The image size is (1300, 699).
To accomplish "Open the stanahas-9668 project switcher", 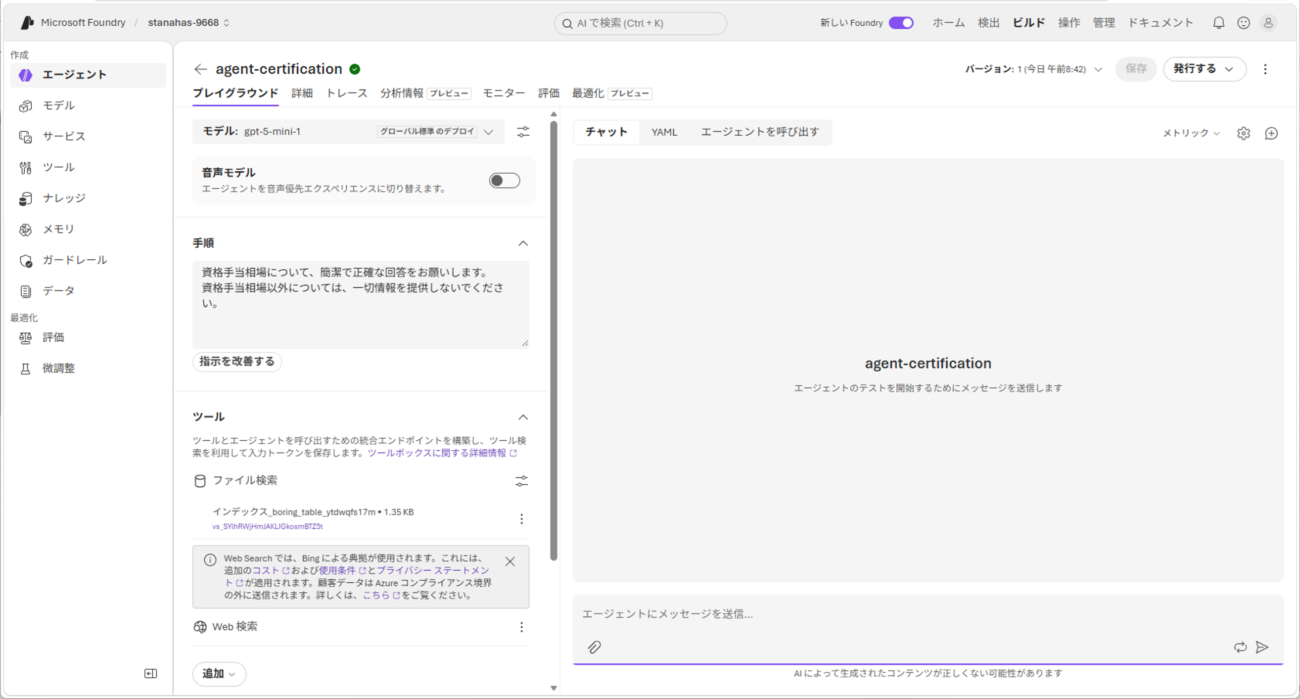I will pos(189,22).
